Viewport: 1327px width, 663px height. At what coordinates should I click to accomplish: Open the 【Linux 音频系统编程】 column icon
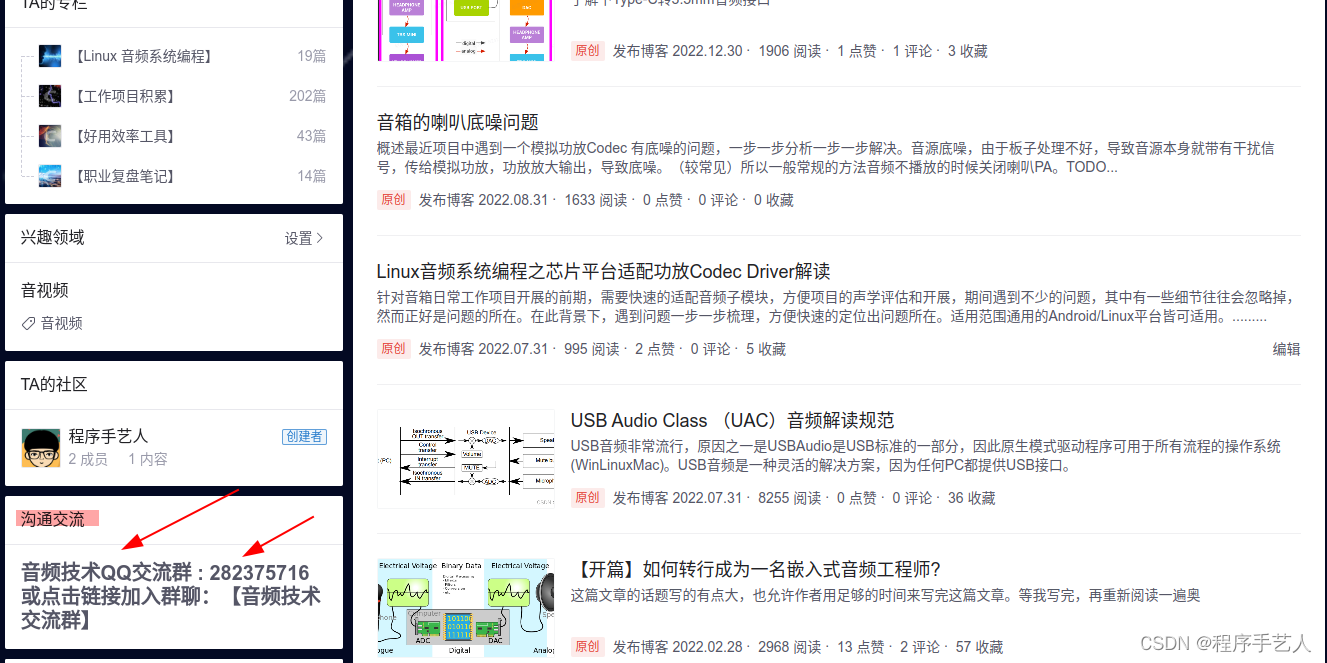click(x=50, y=56)
